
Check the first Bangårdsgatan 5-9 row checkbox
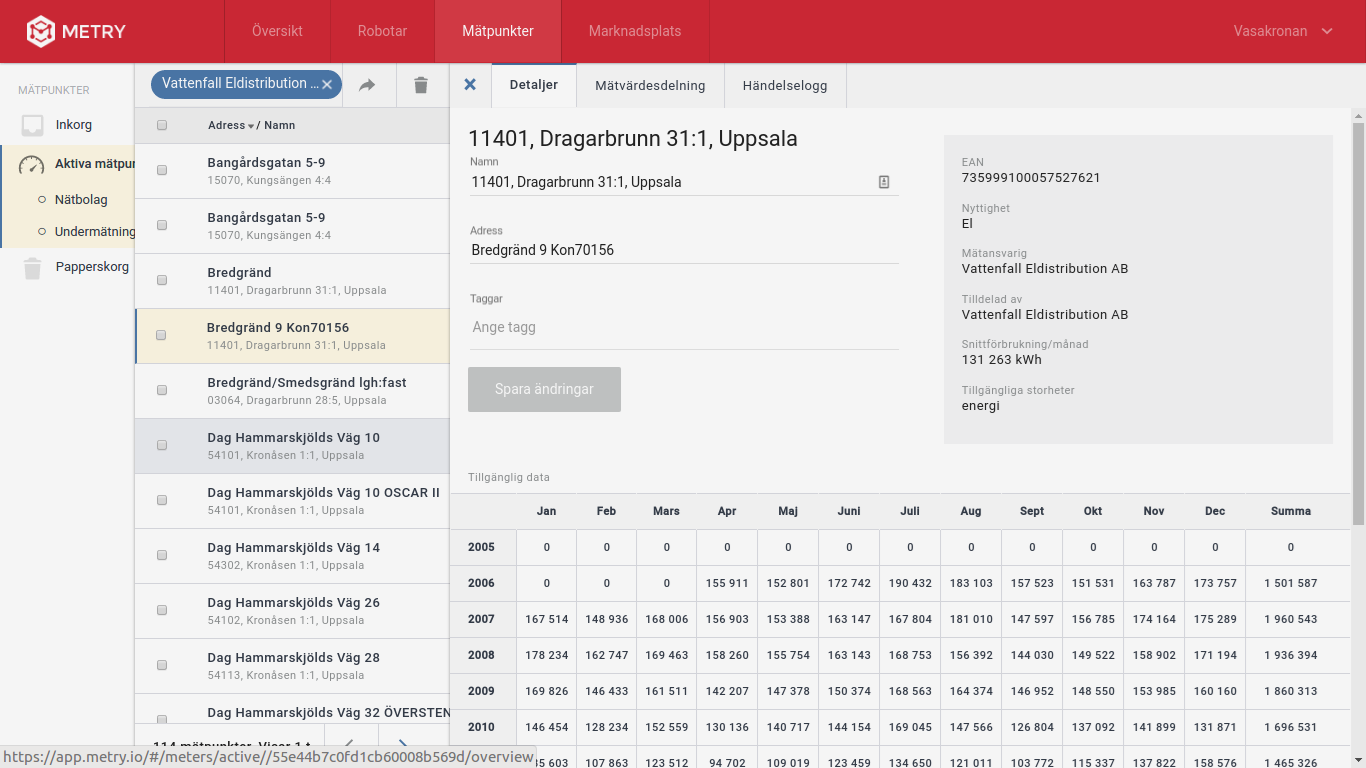pyautogui.click(x=162, y=170)
